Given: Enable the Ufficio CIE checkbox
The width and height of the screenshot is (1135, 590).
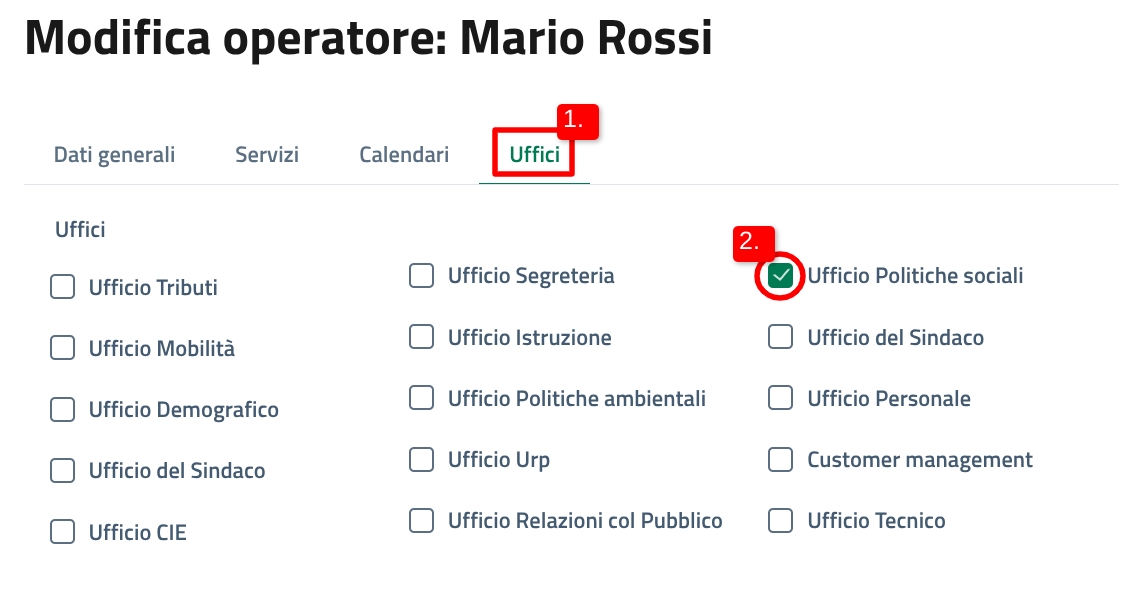Looking at the screenshot, I should tap(63, 532).
